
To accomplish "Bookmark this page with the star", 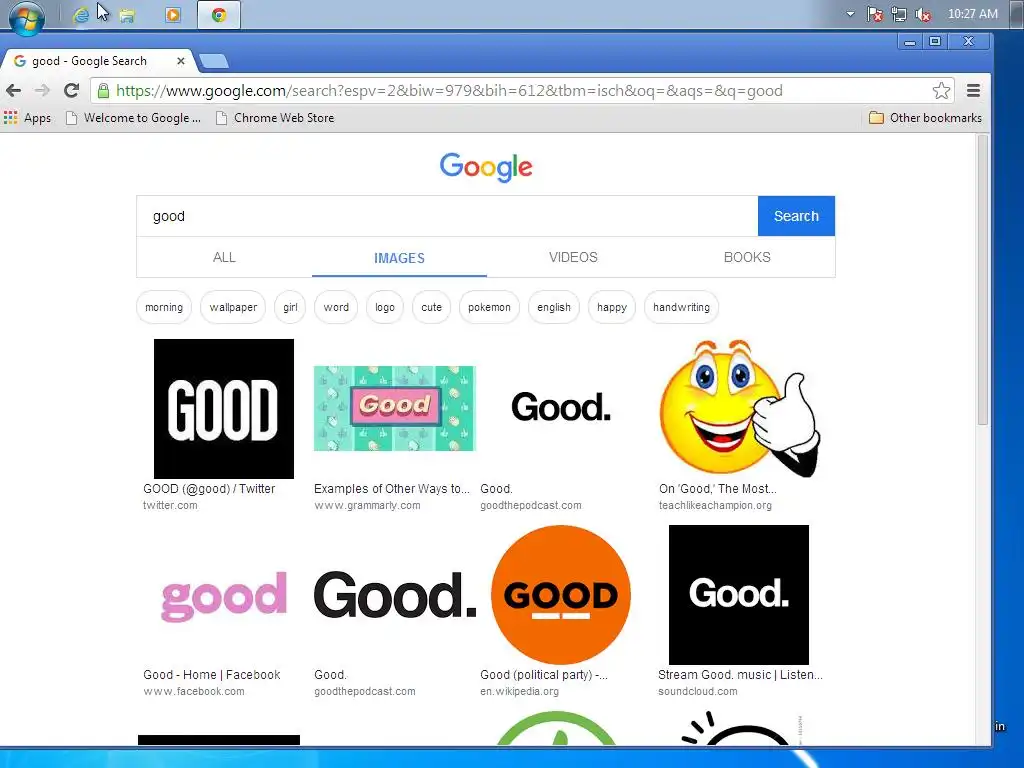I will 941,91.
